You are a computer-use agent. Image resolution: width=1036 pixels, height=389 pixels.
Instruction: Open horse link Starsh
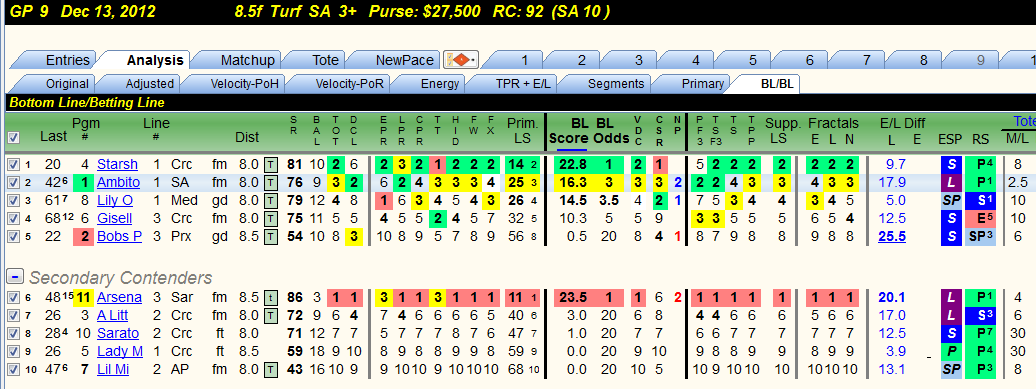tap(118, 164)
